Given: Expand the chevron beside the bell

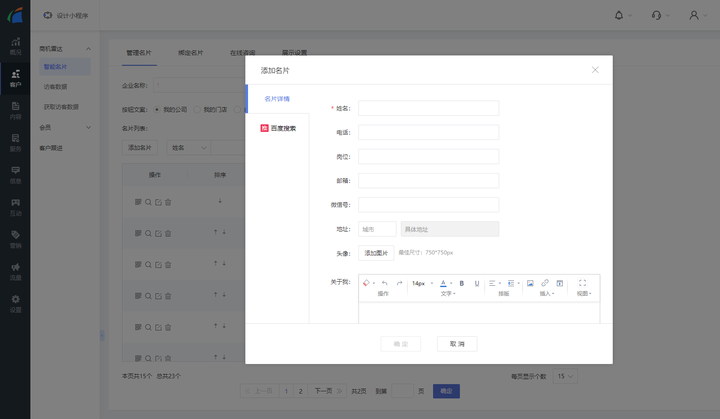Looking at the screenshot, I should click(x=630, y=16).
